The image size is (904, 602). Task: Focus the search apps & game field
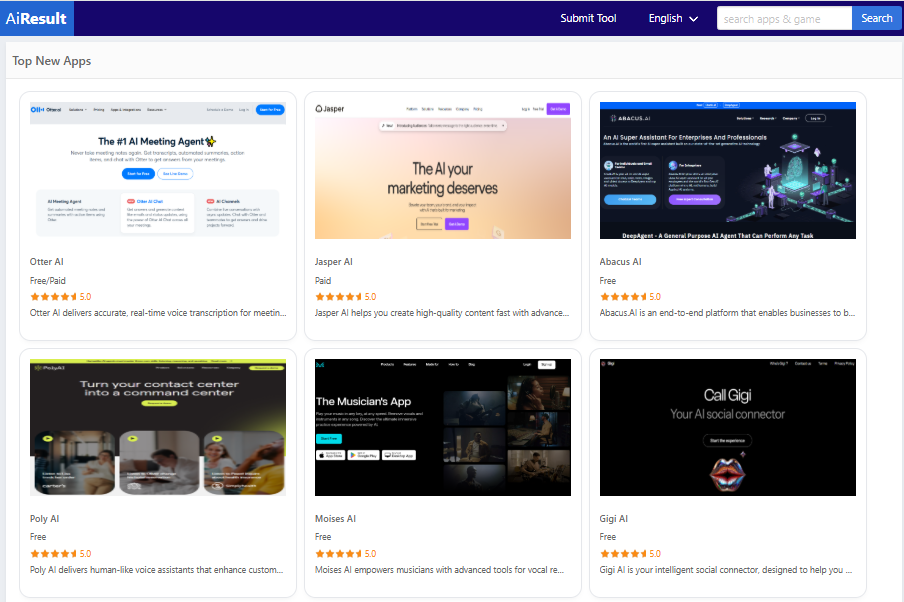[784, 18]
